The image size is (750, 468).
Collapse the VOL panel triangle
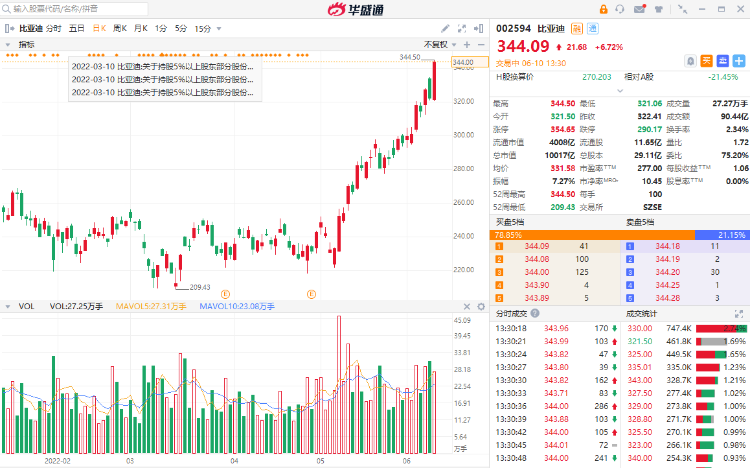(8, 307)
